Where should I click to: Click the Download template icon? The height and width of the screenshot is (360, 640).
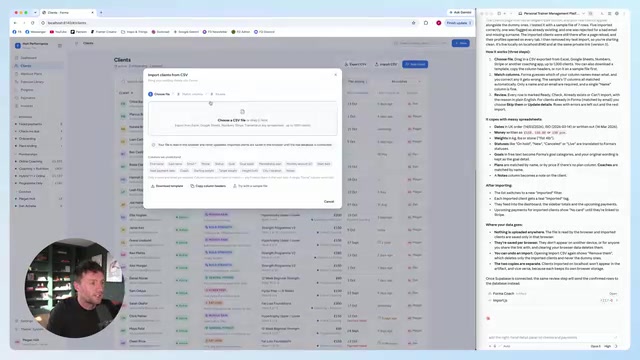[x=153, y=186]
